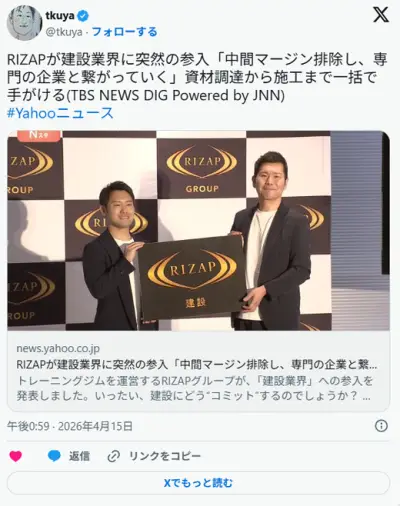Click the article description starting トレーニングジム
This screenshot has height=506, width=400.
click(194, 388)
